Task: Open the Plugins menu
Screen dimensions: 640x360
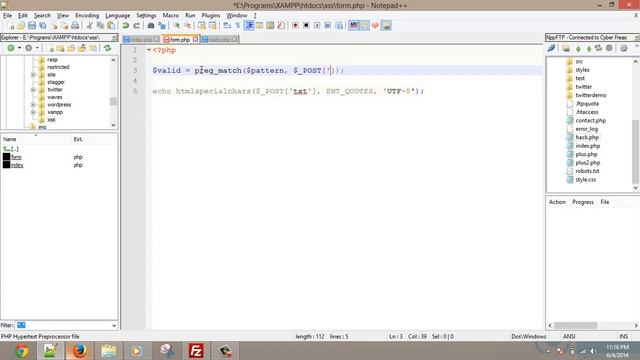Action: [211, 16]
